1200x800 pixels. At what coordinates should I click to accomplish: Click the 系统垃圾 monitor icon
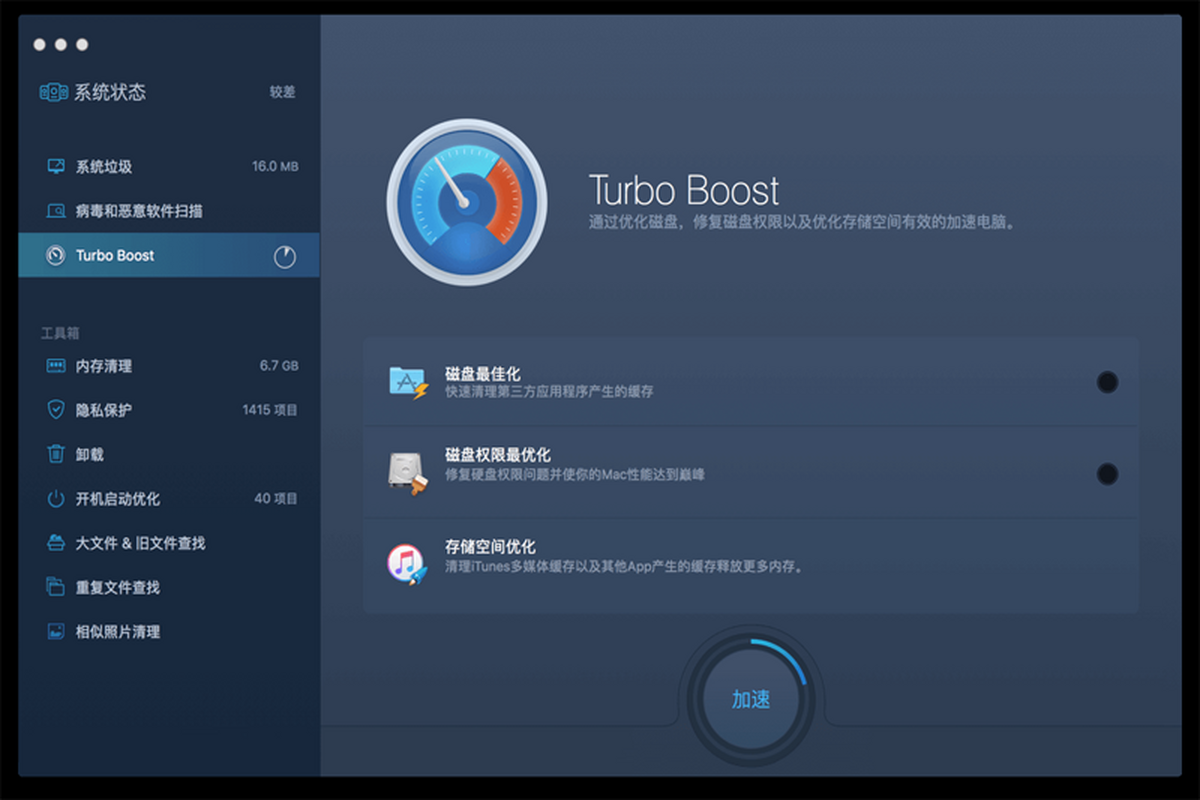point(56,166)
